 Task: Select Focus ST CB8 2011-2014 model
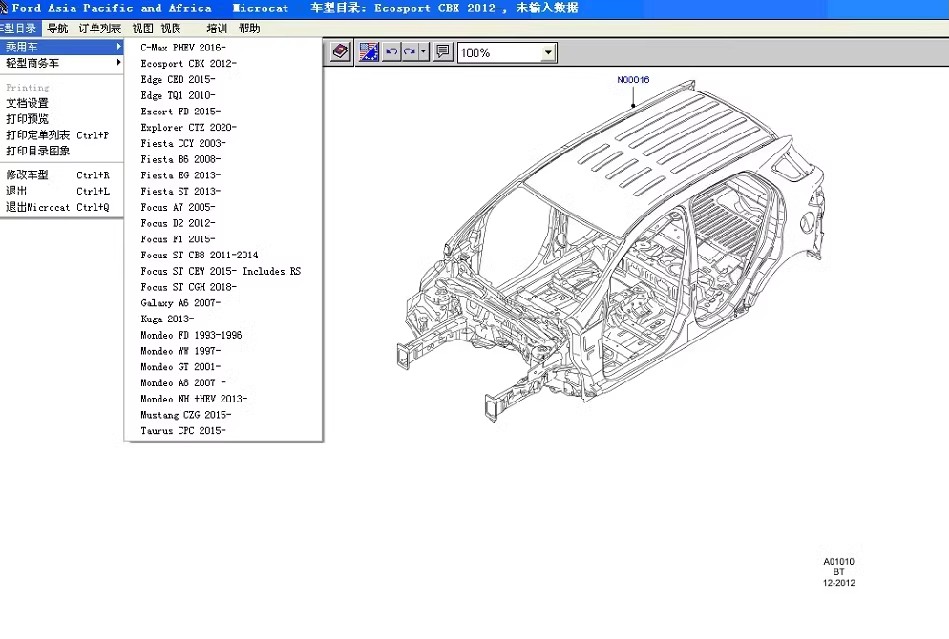pos(223,255)
